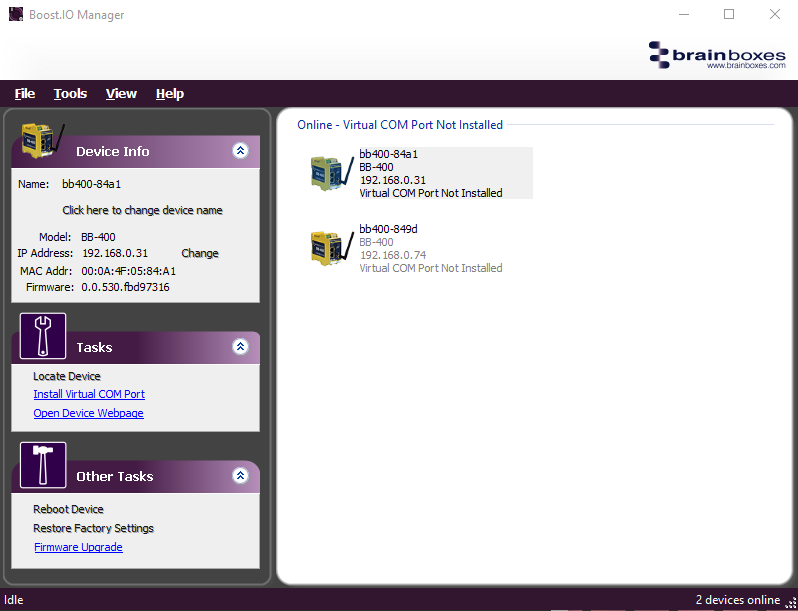Click the wrench Tasks icon
The height and width of the screenshot is (611, 798).
click(43, 336)
